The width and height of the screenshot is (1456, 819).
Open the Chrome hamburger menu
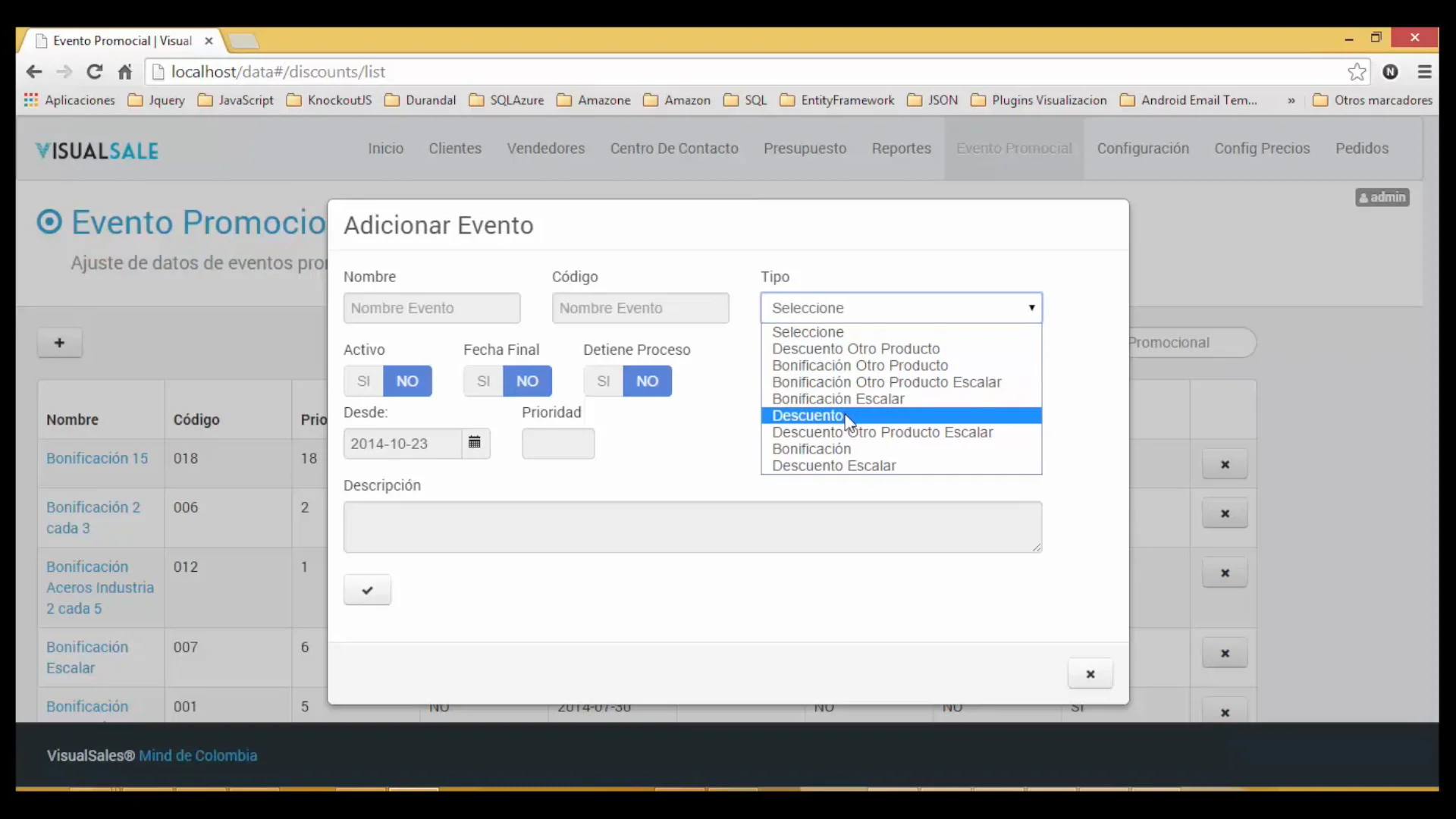(1424, 71)
